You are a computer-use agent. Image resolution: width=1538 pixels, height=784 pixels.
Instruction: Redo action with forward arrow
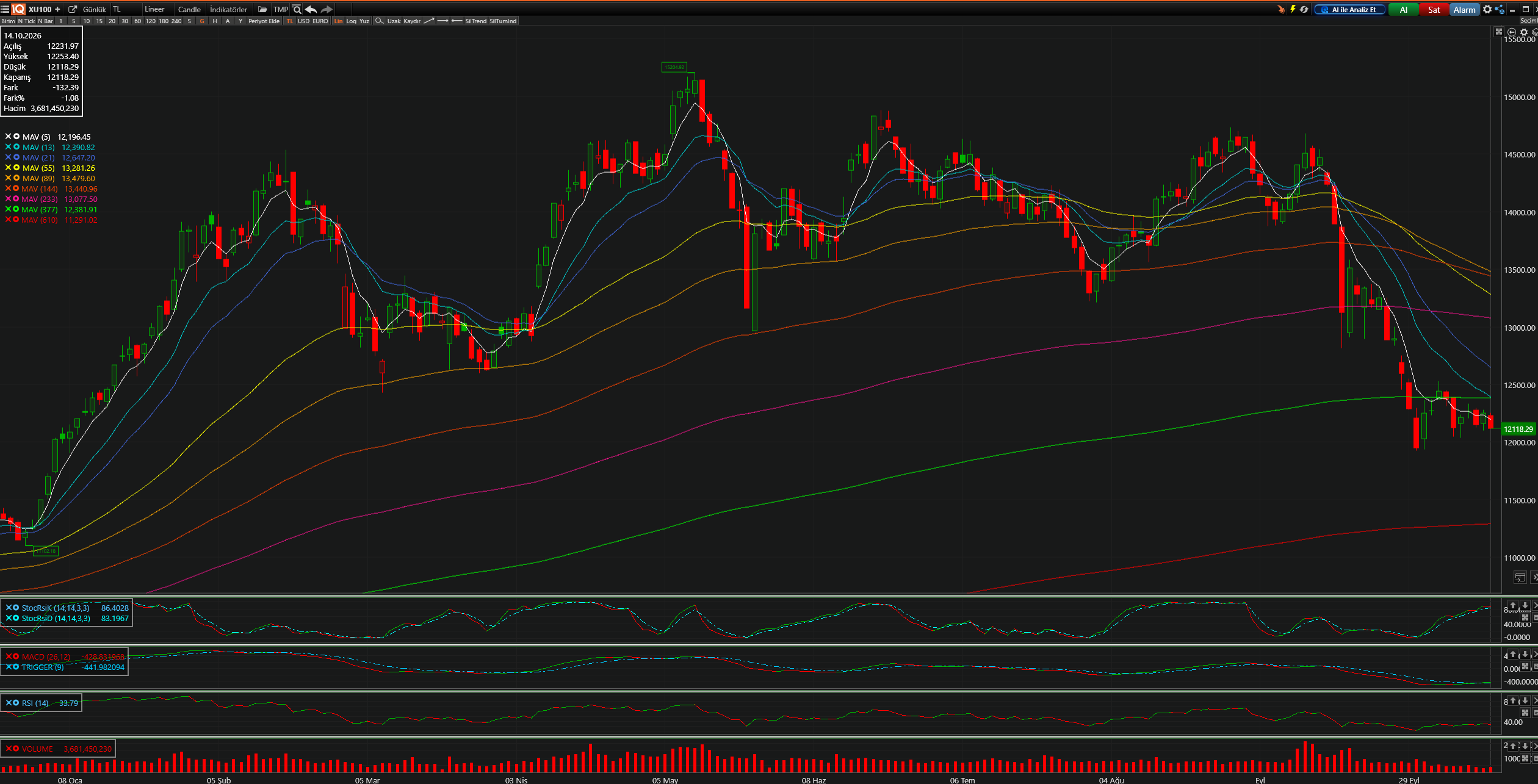[327, 9]
